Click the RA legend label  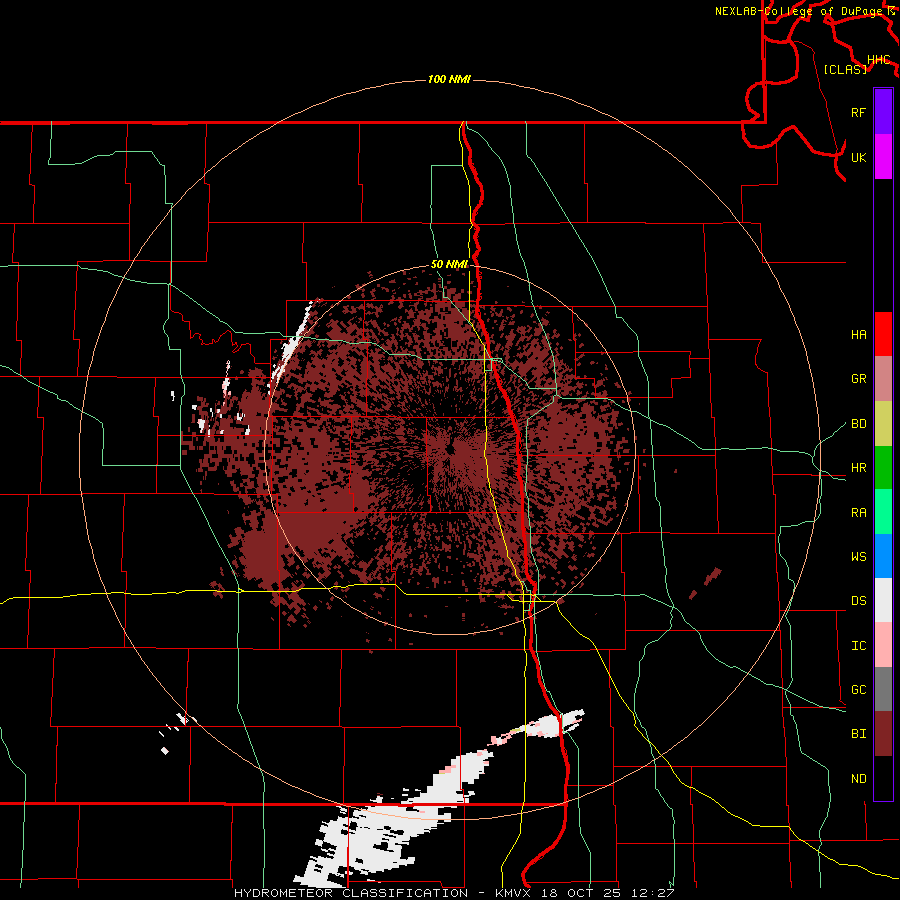(859, 513)
